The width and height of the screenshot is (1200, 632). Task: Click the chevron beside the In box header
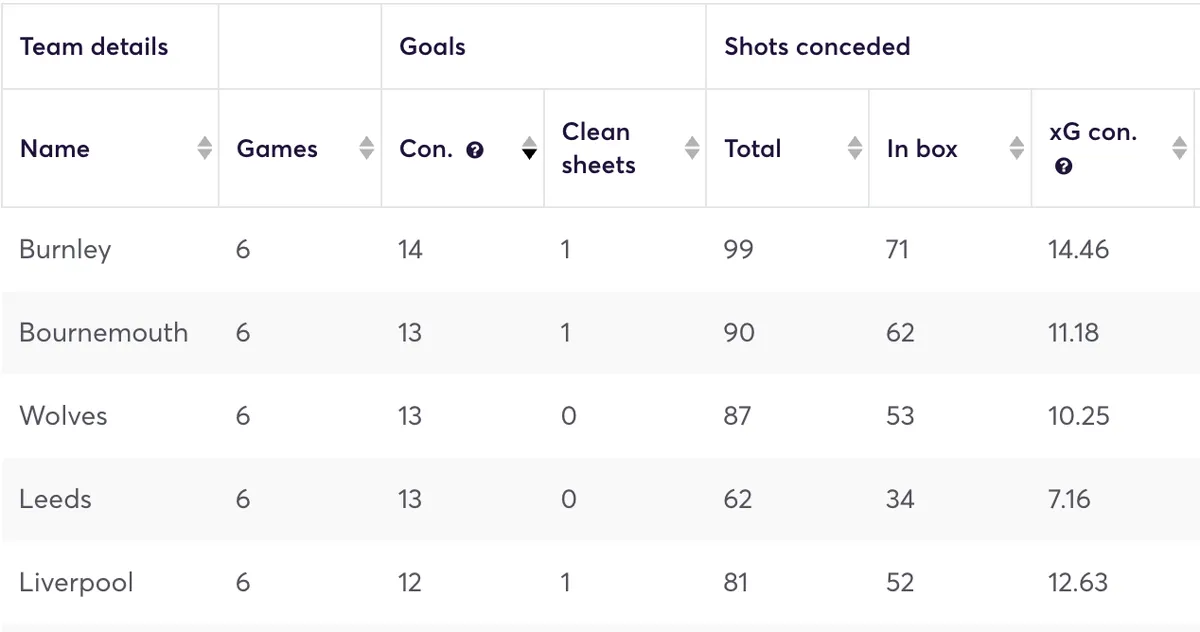[x=1017, y=148]
